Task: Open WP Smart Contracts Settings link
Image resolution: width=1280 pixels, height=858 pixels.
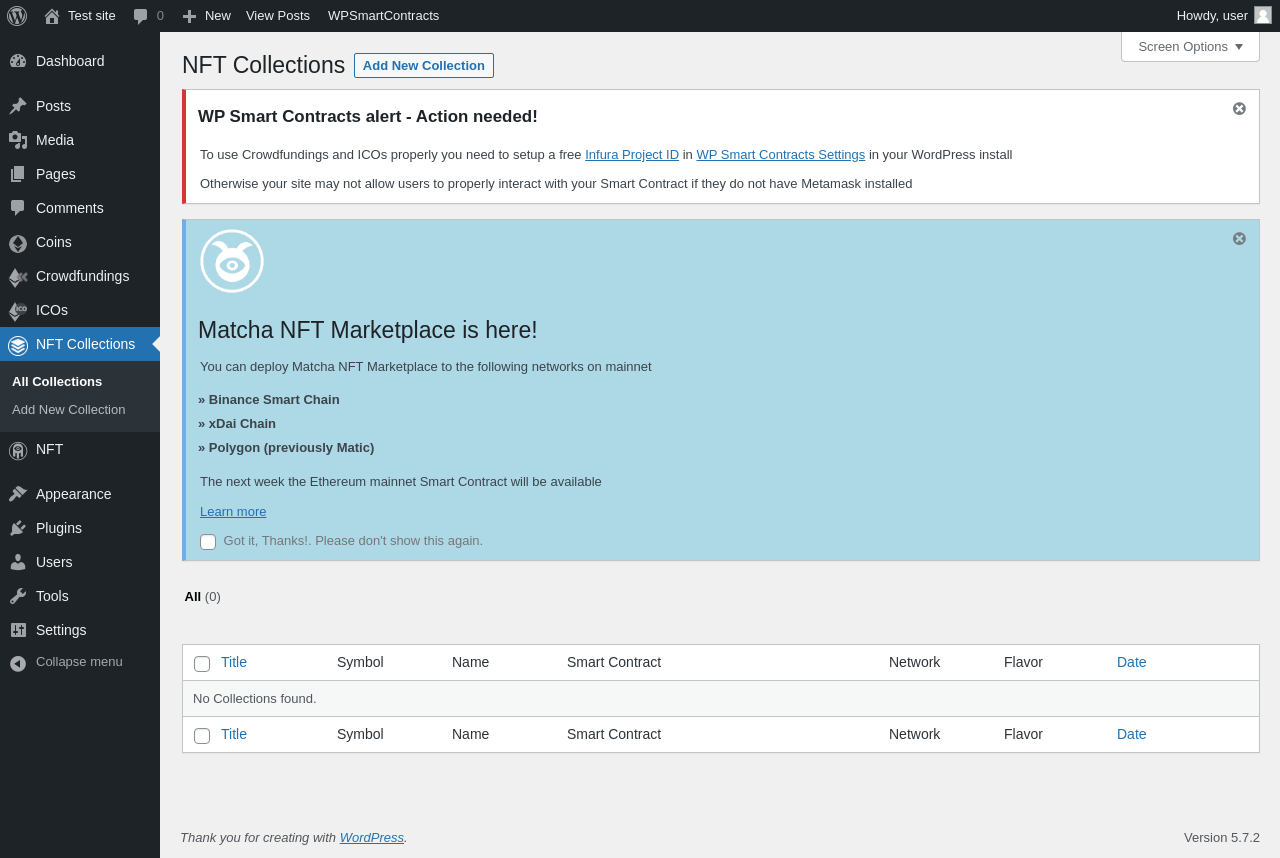Action: [781, 155]
